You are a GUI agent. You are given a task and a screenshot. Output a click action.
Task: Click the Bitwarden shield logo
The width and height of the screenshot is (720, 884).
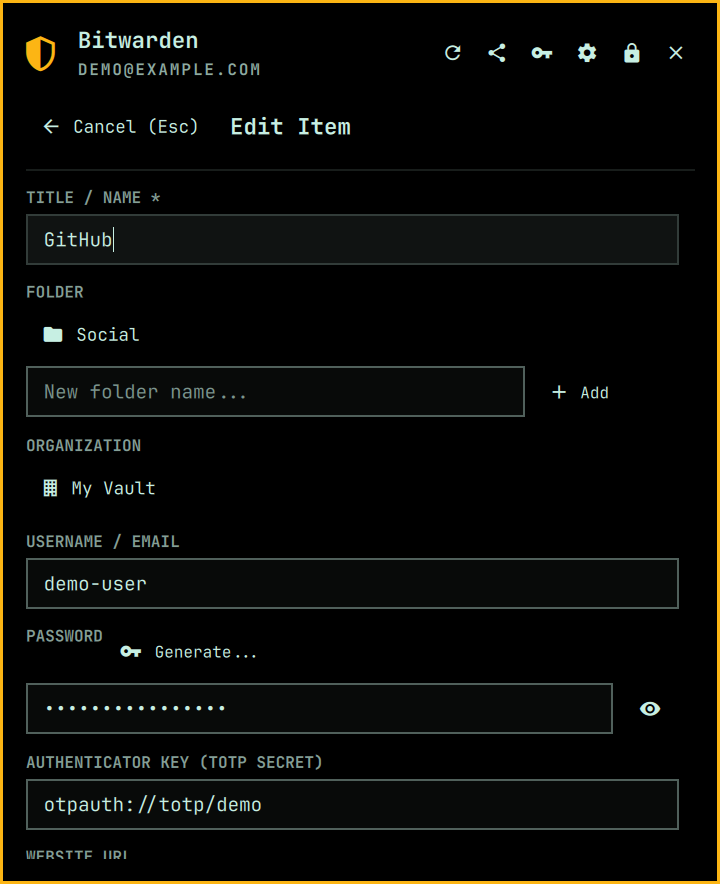(41, 54)
